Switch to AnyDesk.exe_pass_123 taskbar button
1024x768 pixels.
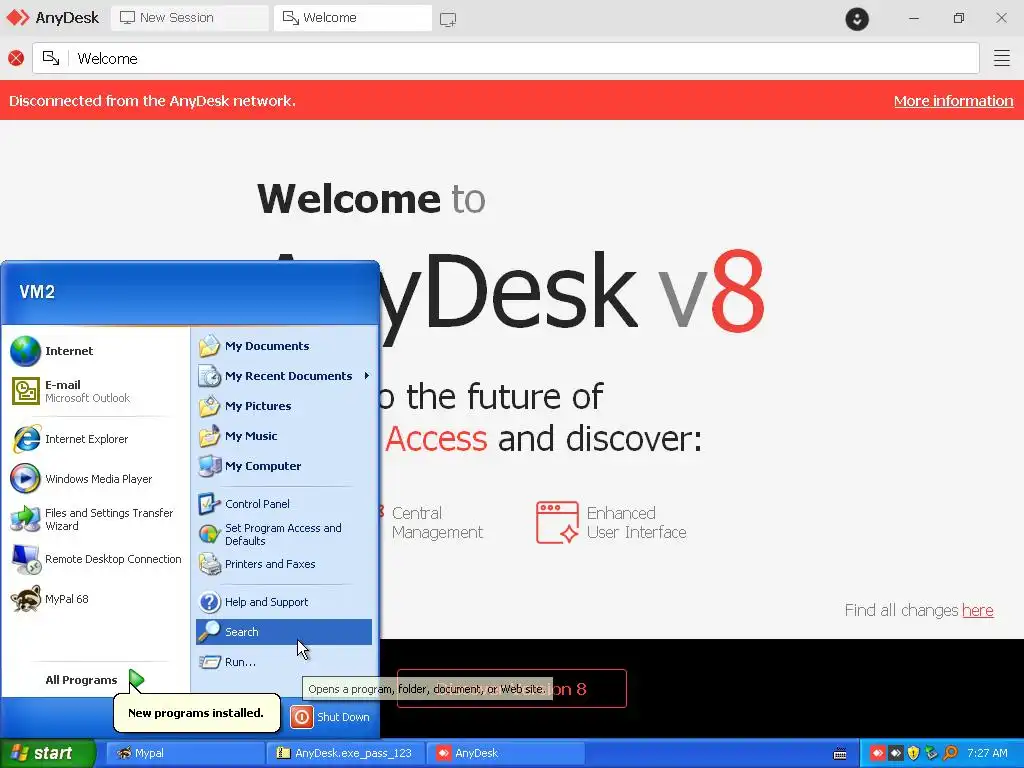(x=345, y=753)
